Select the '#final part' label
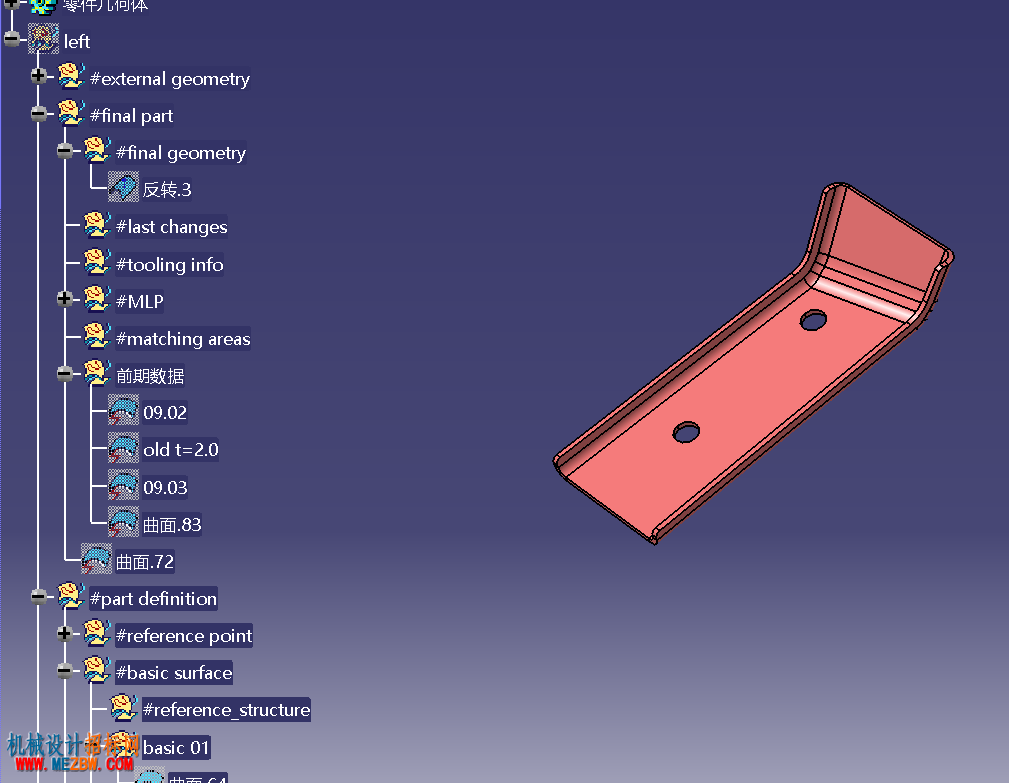Viewport: 1009px width, 783px height. click(x=131, y=116)
